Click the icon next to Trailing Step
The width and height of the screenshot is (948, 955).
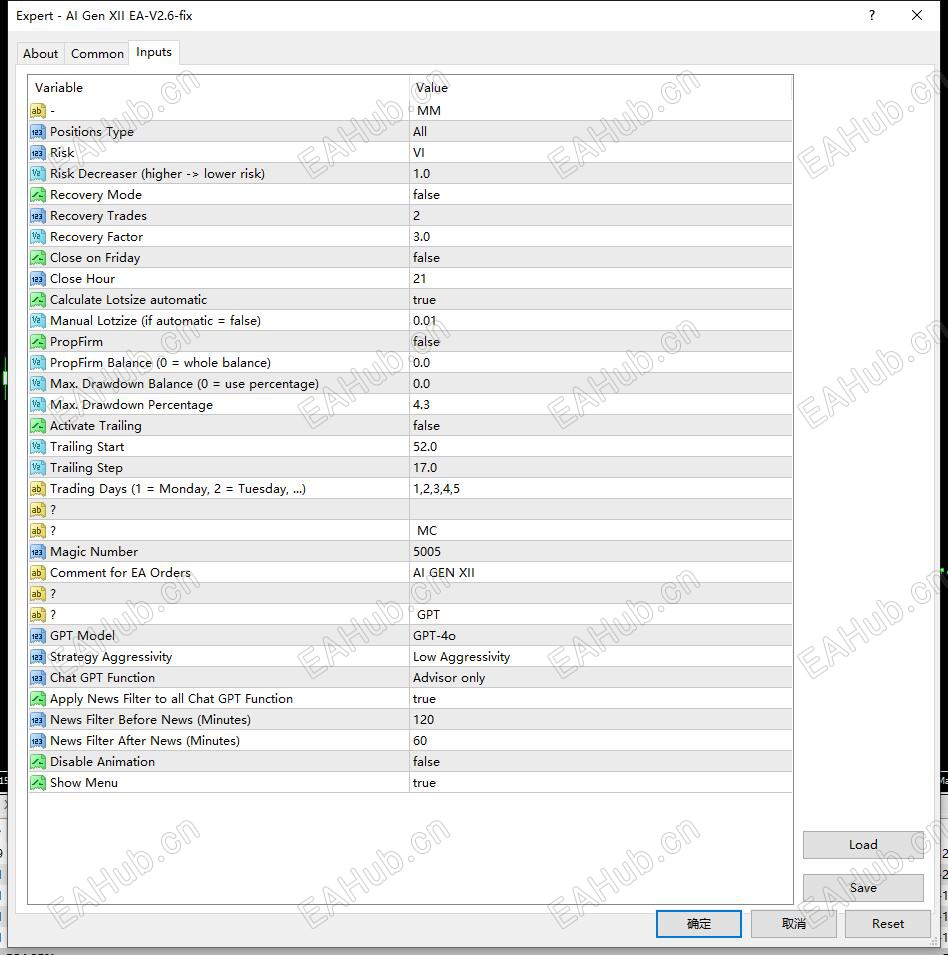click(x=38, y=468)
